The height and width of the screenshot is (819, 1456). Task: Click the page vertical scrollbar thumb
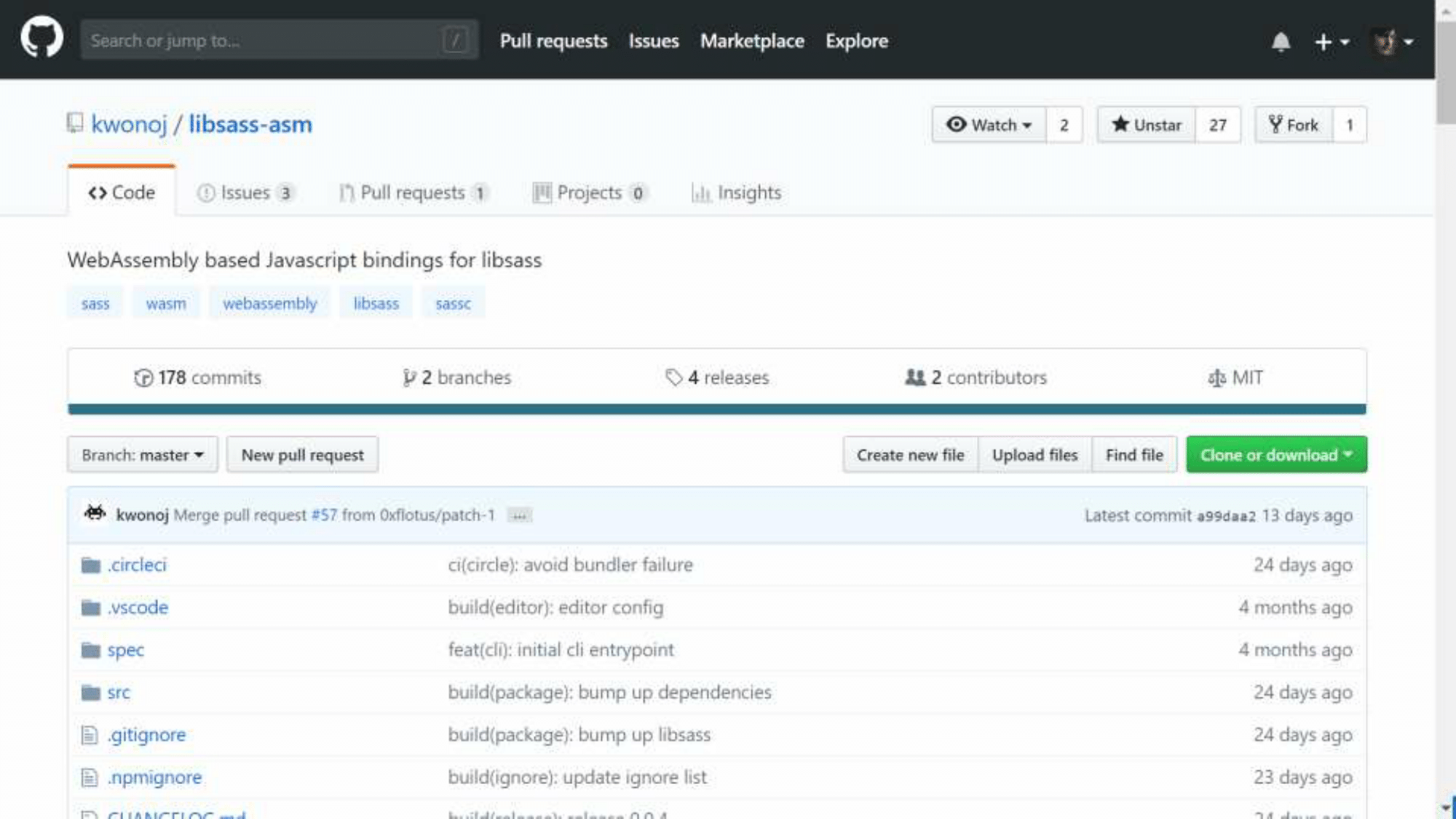tap(1446, 71)
